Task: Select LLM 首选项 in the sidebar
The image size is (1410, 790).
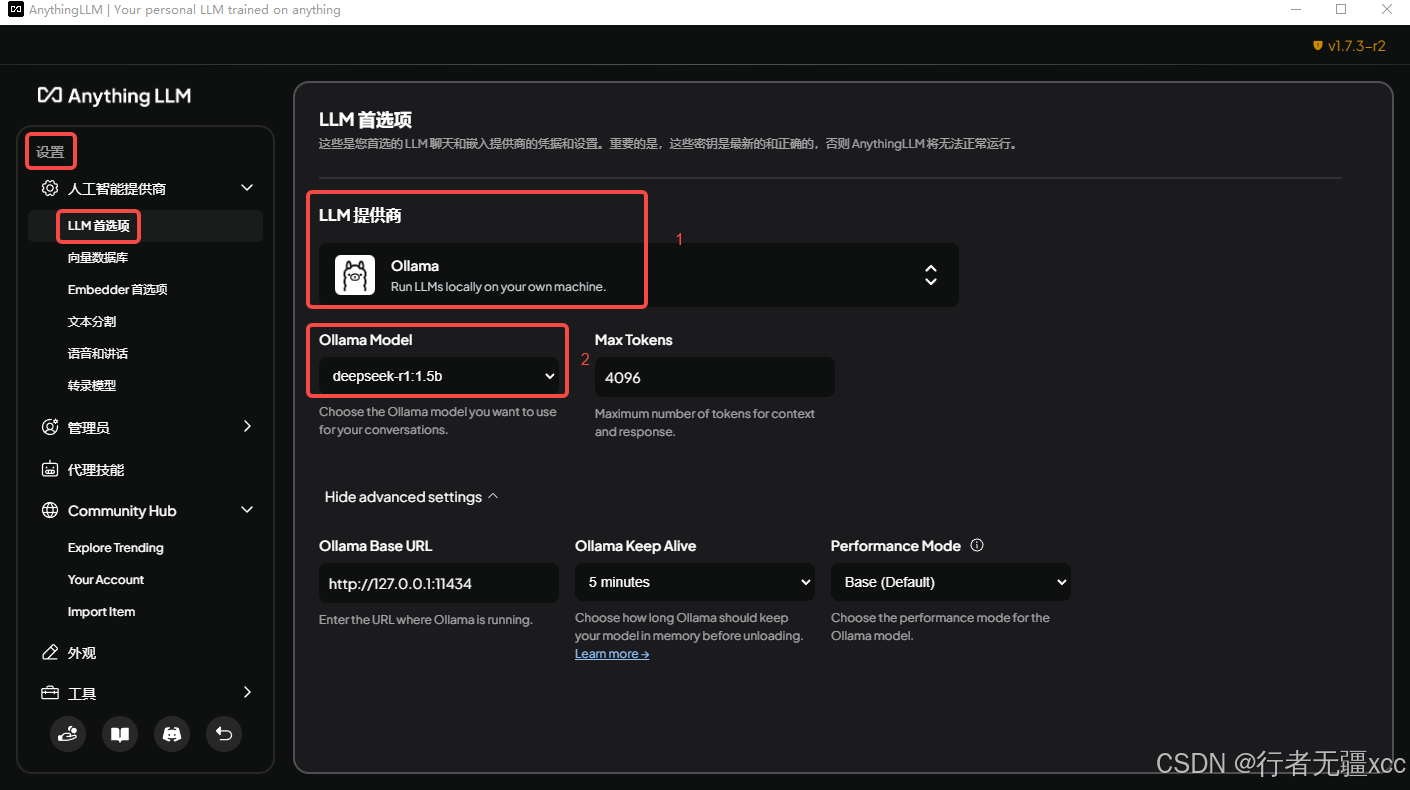Action: 146,226
